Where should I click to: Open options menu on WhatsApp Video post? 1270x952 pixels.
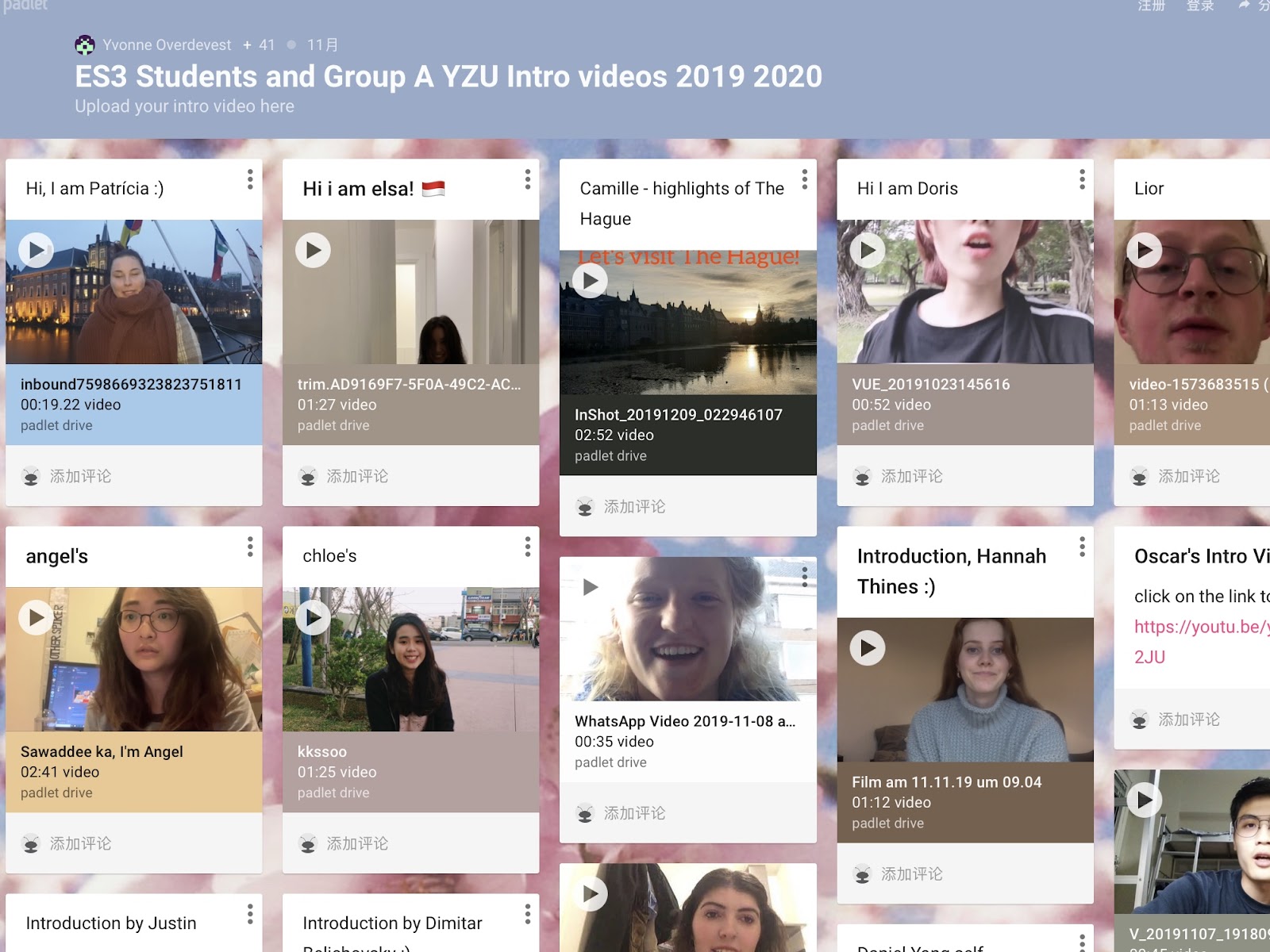(804, 577)
